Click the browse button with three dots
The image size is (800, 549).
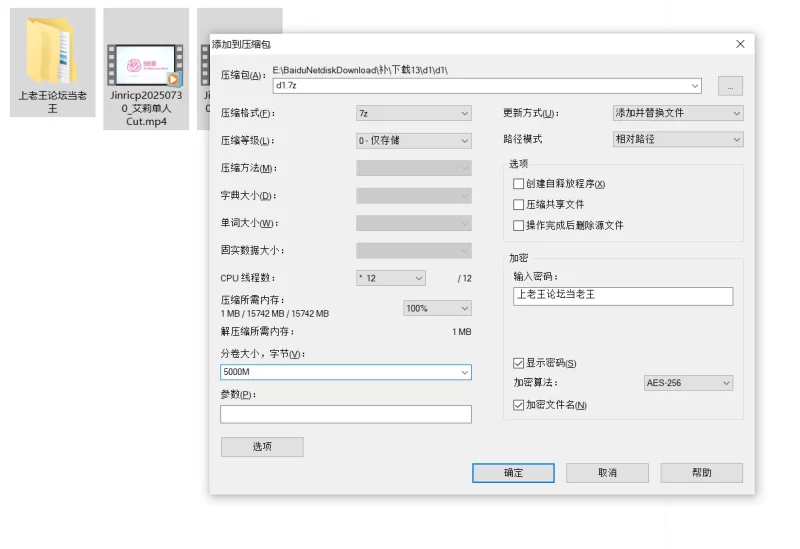[x=730, y=86]
